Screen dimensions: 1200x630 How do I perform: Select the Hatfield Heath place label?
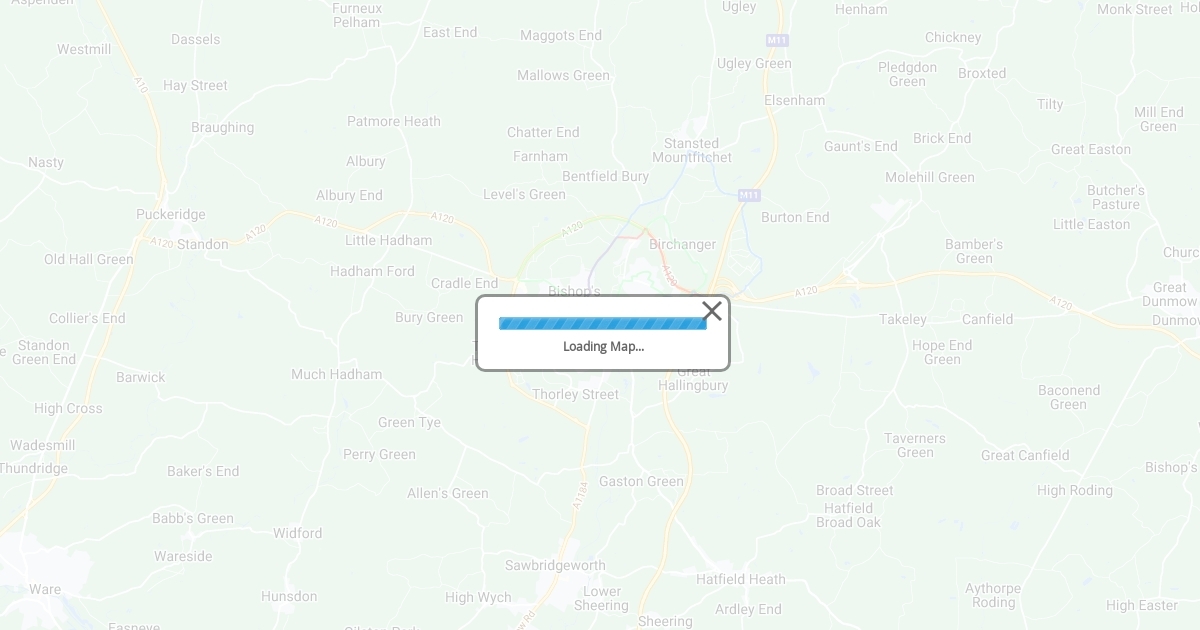(741, 579)
